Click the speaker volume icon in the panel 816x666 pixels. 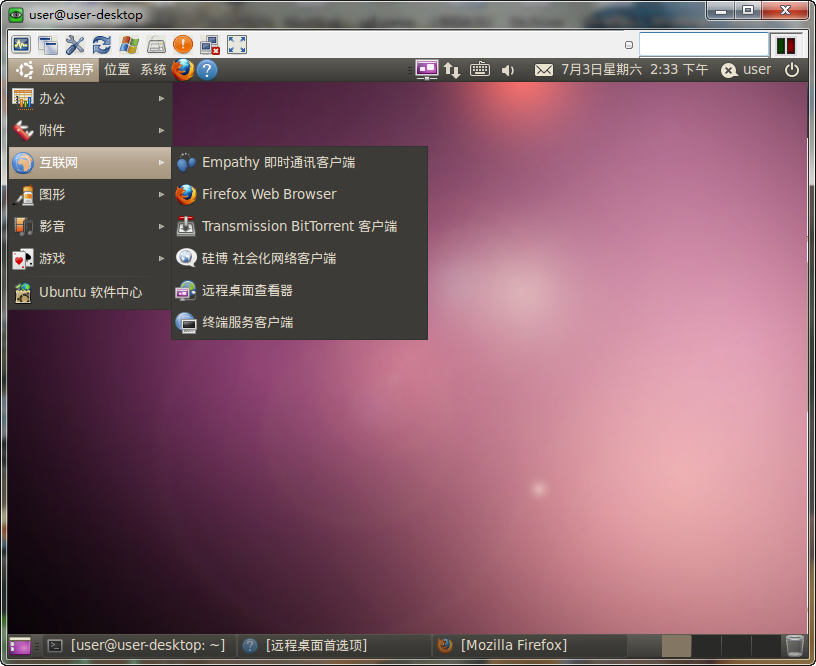pos(508,70)
